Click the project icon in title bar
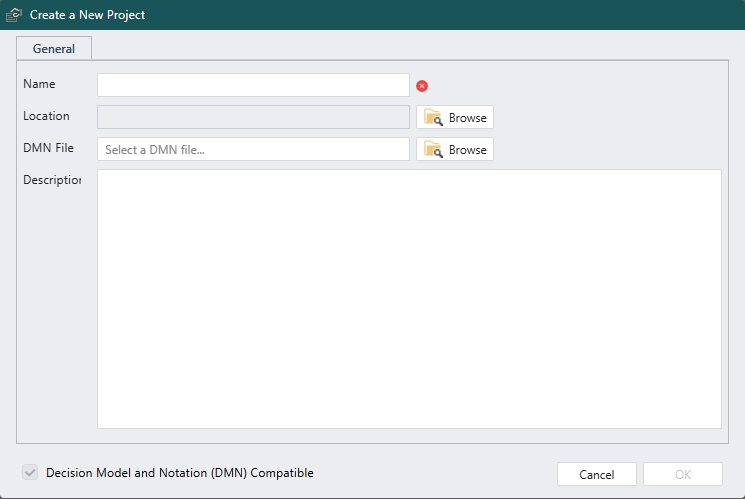Screen dimensions: 745x499 point(14,15)
